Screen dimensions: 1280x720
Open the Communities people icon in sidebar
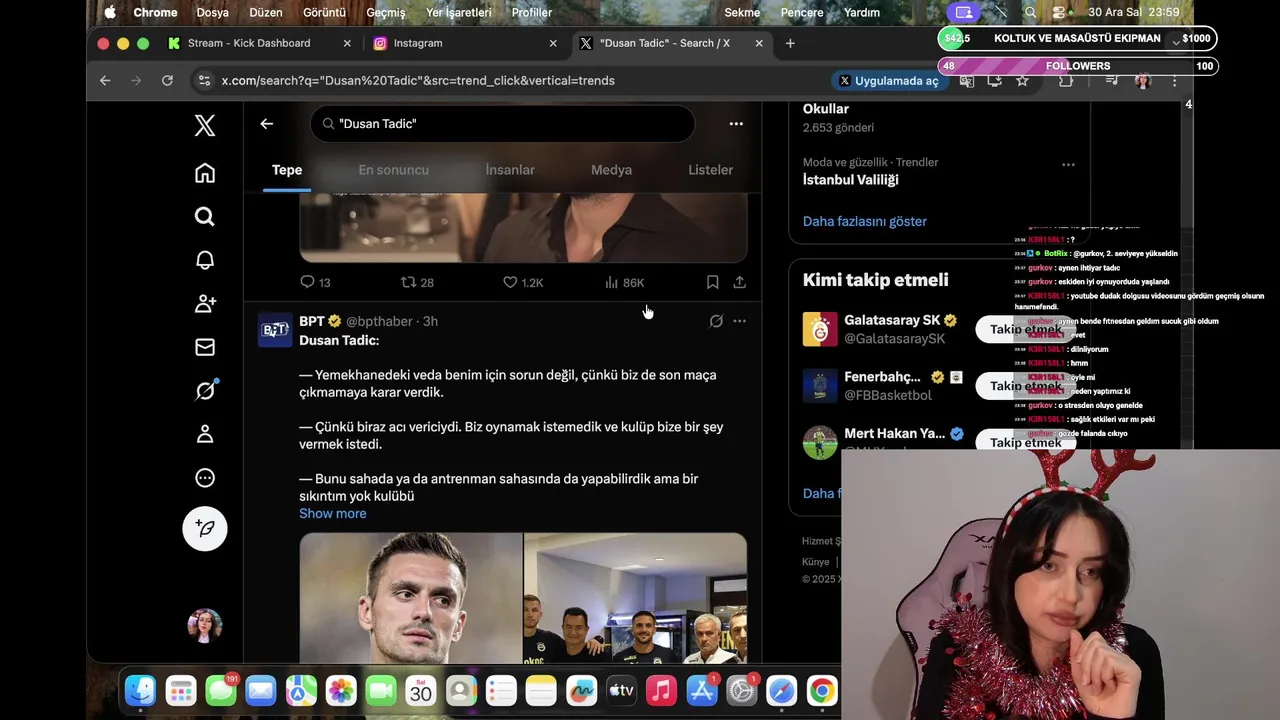coord(205,303)
